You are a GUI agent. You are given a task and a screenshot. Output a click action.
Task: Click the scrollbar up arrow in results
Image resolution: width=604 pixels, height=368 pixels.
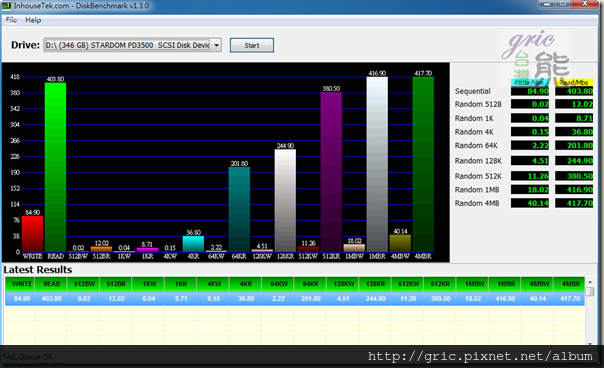point(590,282)
